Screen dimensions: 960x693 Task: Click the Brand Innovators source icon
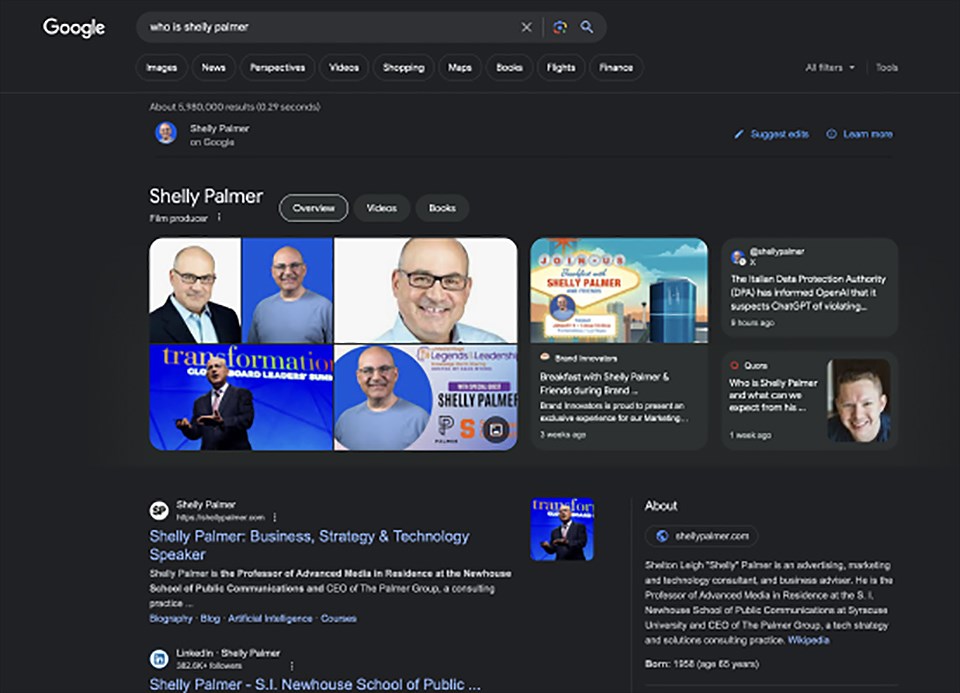point(544,358)
